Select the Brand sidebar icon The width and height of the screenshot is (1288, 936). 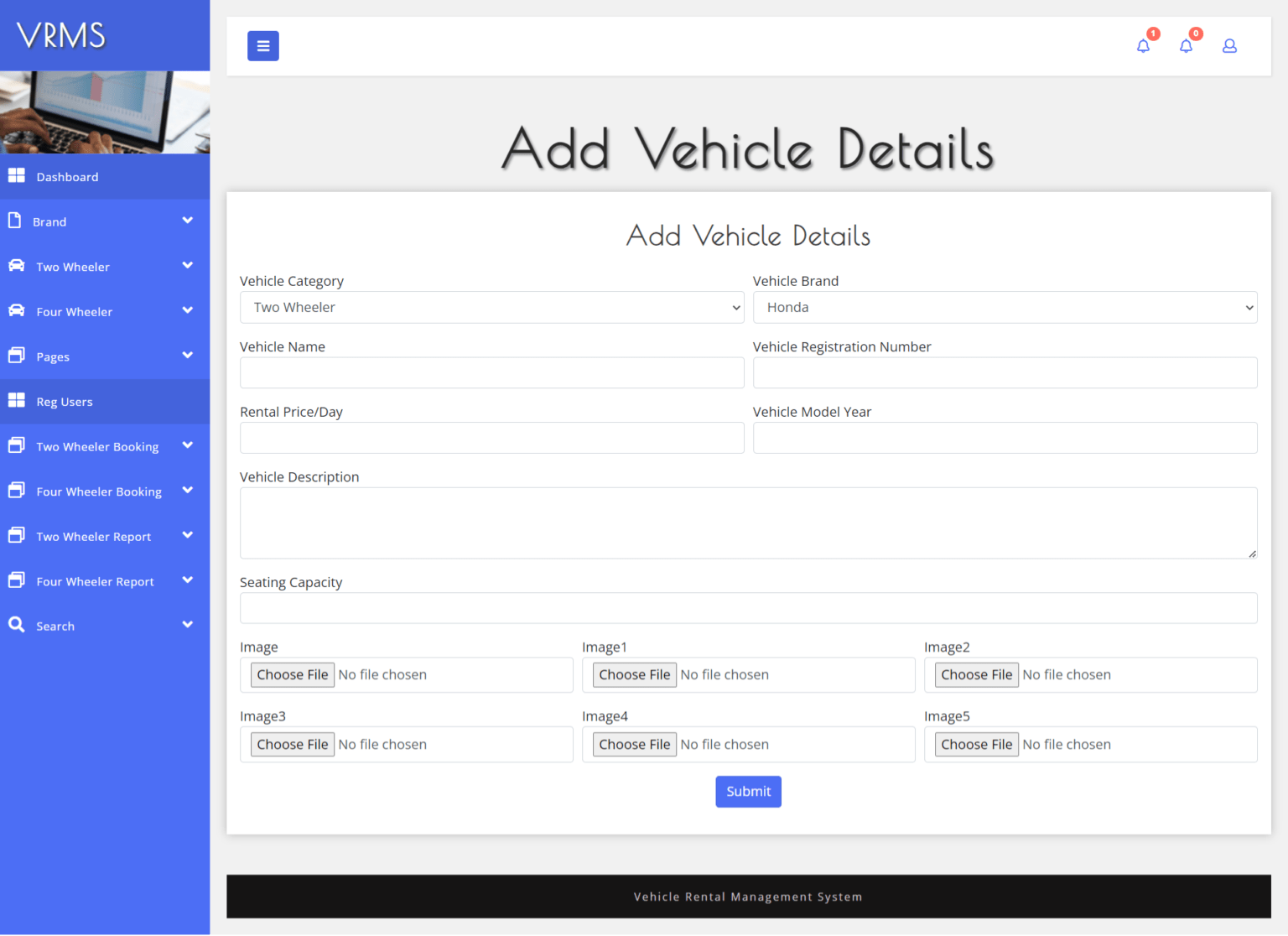(x=17, y=221)
